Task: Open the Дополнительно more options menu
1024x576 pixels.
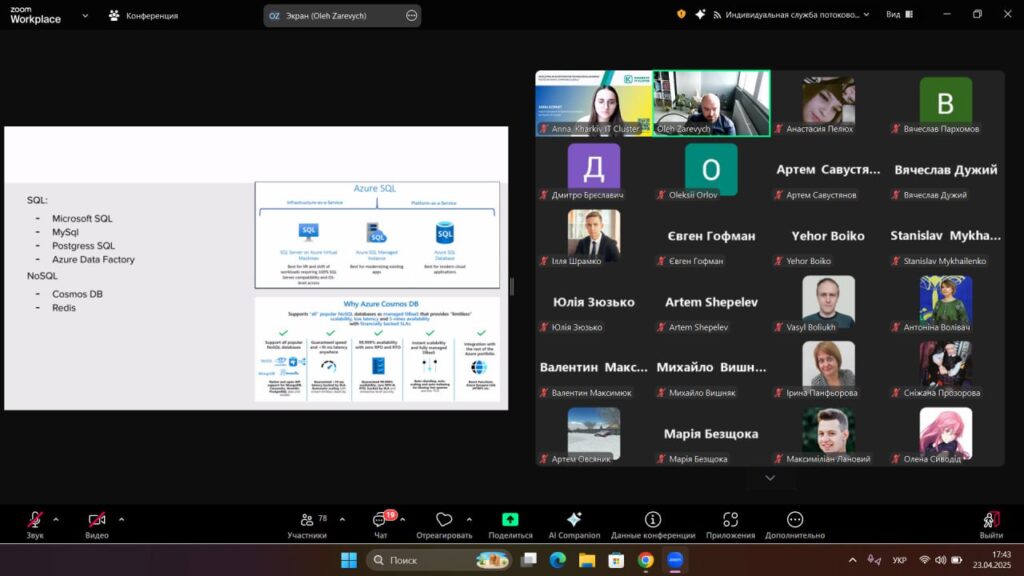Action: (x=795, y=524)
